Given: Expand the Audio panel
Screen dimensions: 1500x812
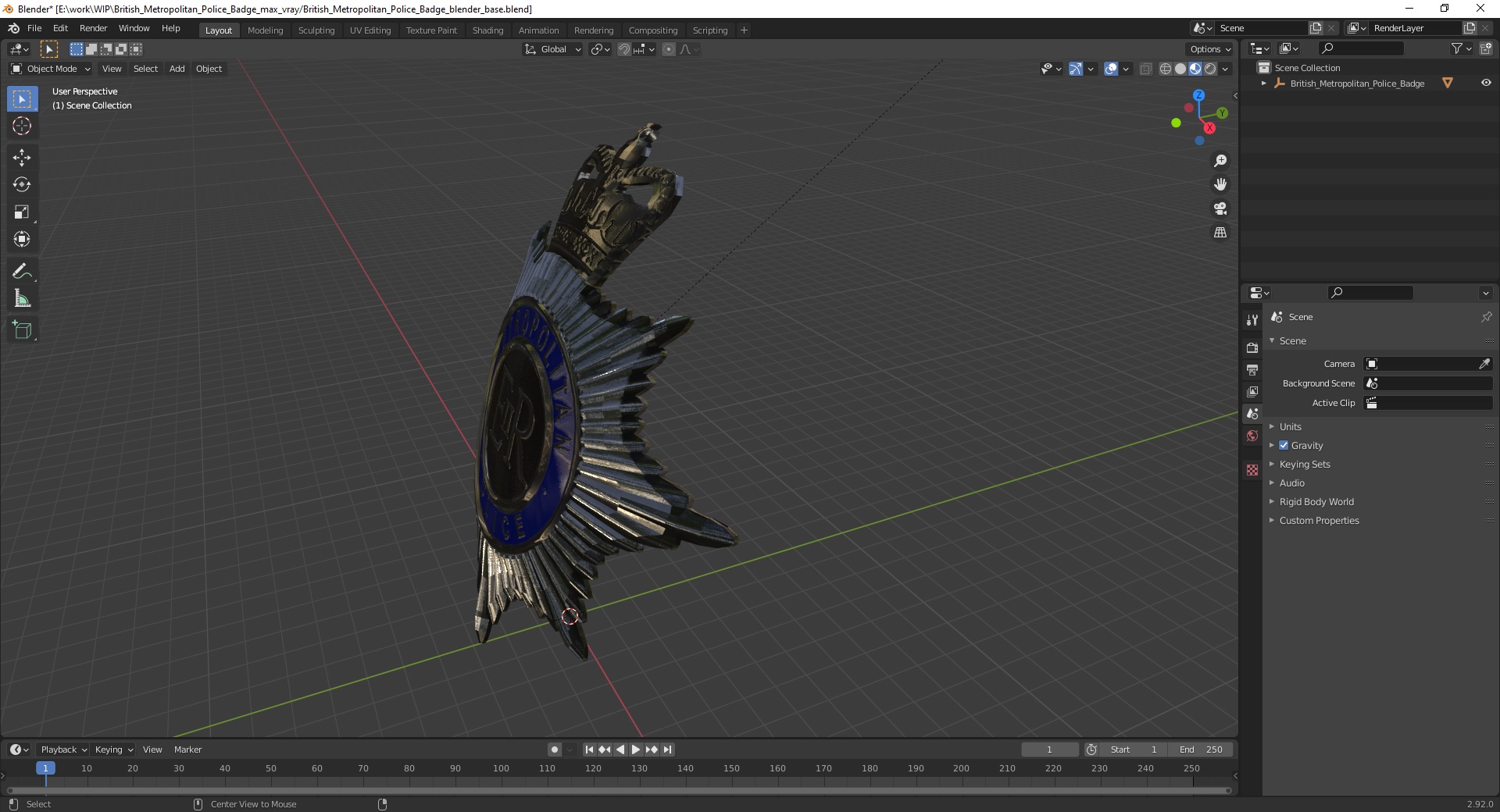Looking at the screenshot, I should (1291, 483).
